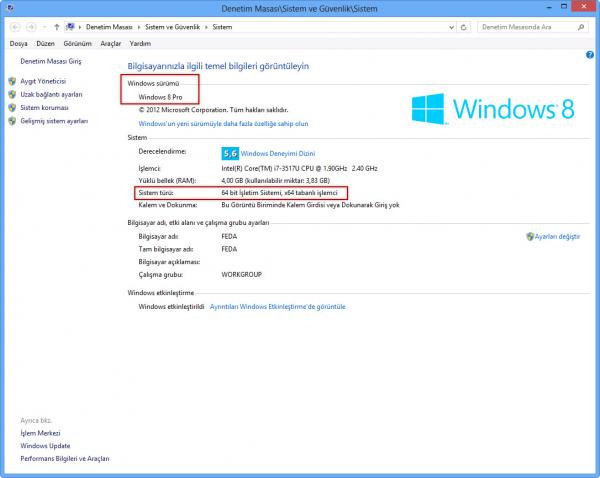The image size is (600, 478).
Task: Open 'Performans Bilgileri ve Araçları' link
Action: point(65,458)
